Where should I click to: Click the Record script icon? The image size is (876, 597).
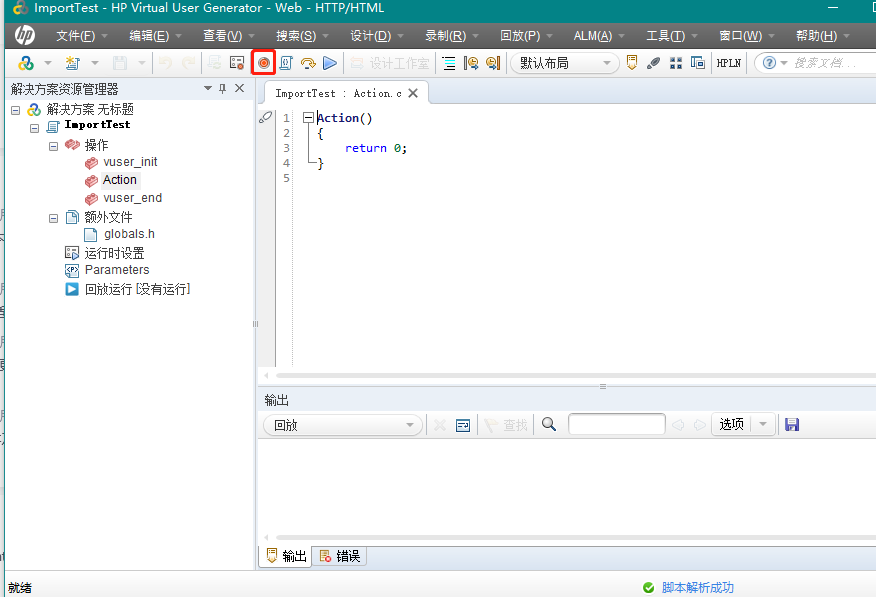coord(263,62)
